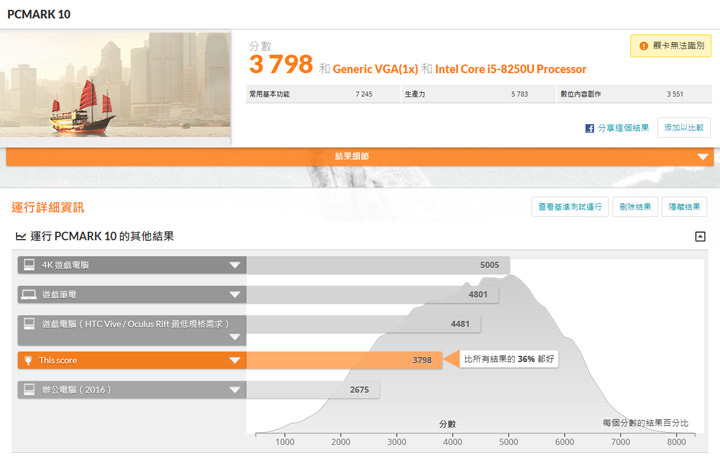The image size is (720, 456).
Task: Click the monitor icon on the HTC Vive row
Action: click(29, 325)
